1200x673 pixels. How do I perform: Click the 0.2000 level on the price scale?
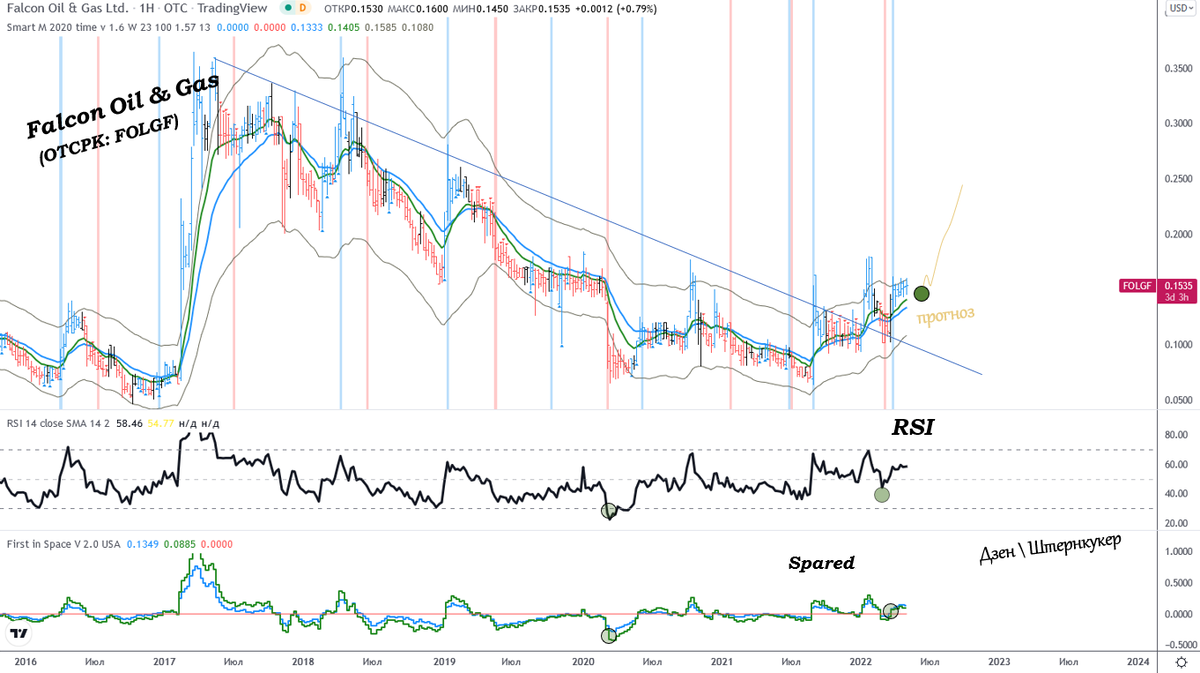coord(1180,235)
